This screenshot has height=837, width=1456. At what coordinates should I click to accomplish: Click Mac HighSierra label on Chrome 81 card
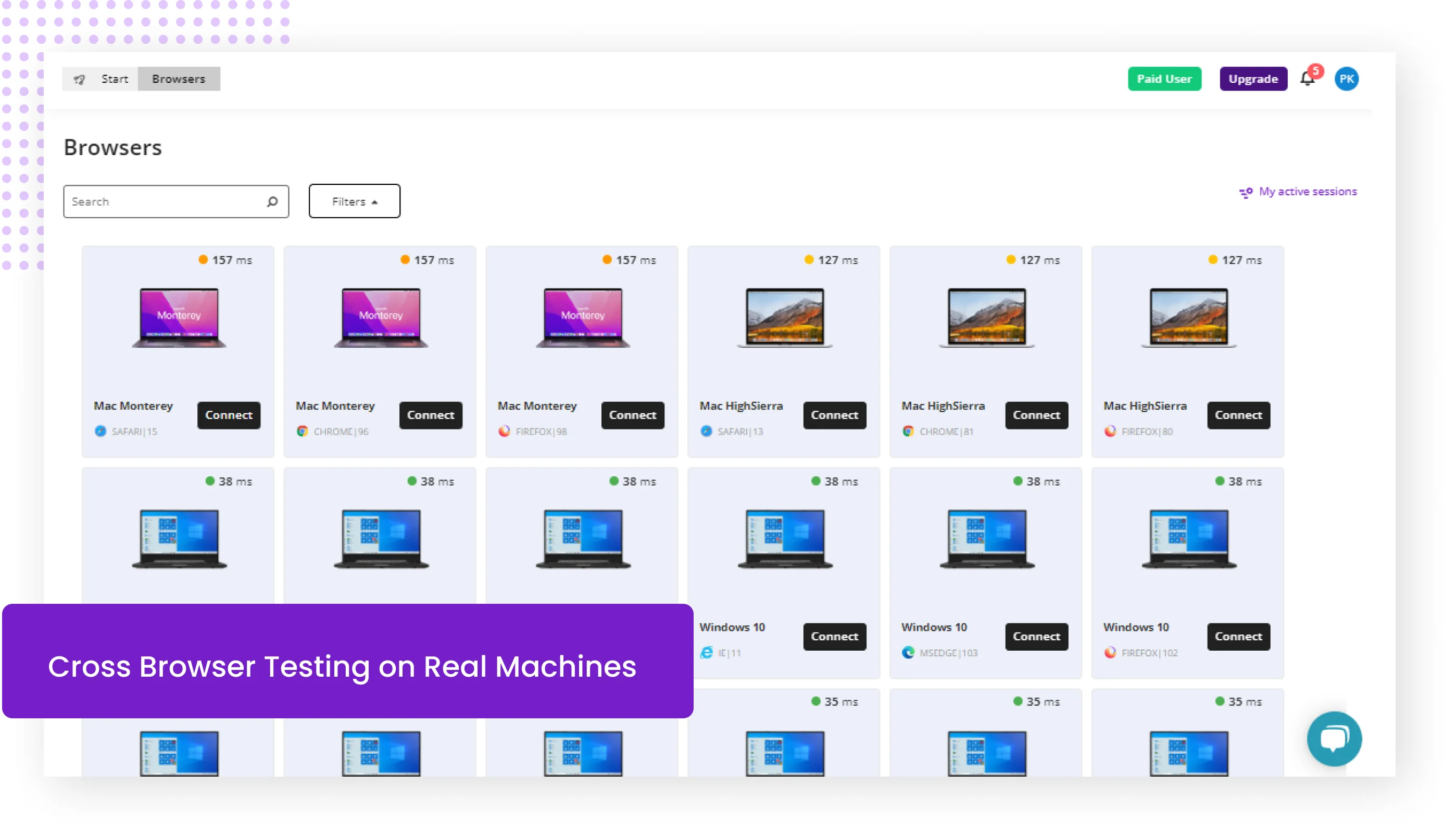click(x=943, y=406)
